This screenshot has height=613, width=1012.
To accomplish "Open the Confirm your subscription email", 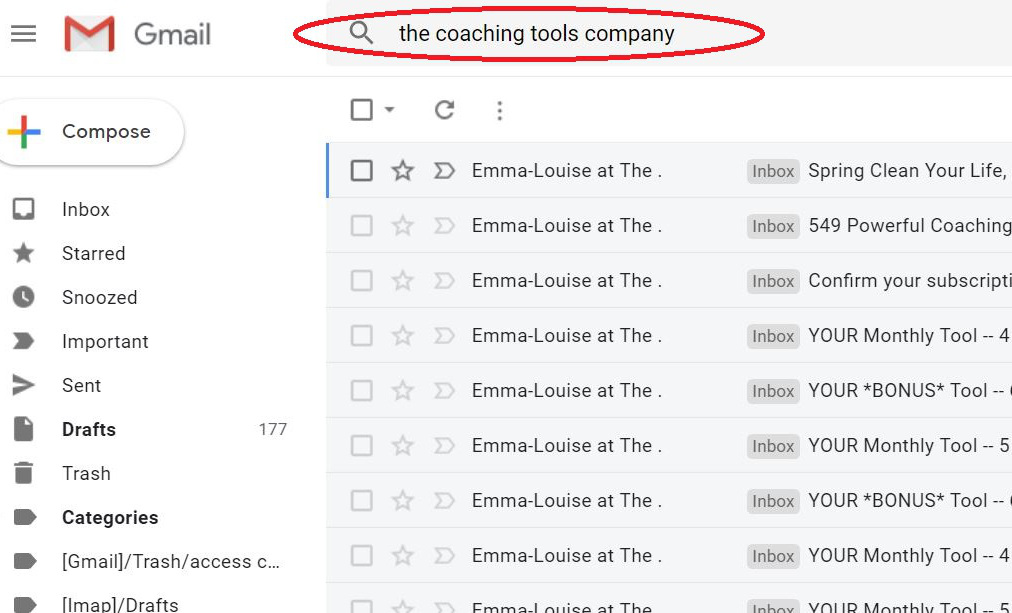I will 669,281.
